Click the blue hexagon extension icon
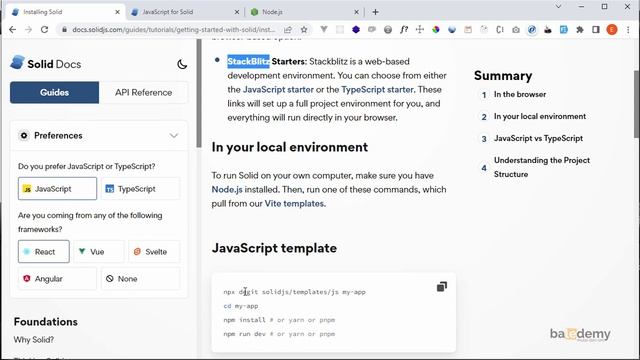 [356, 29]
